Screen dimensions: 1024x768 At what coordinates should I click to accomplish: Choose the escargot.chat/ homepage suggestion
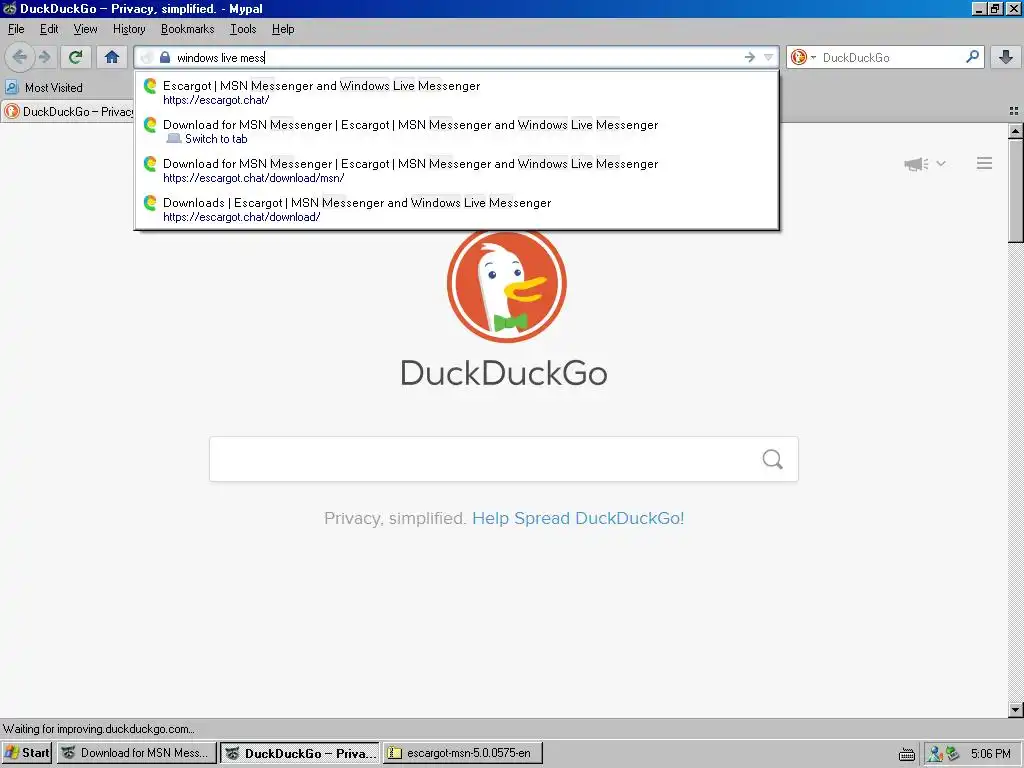[456, 92]
